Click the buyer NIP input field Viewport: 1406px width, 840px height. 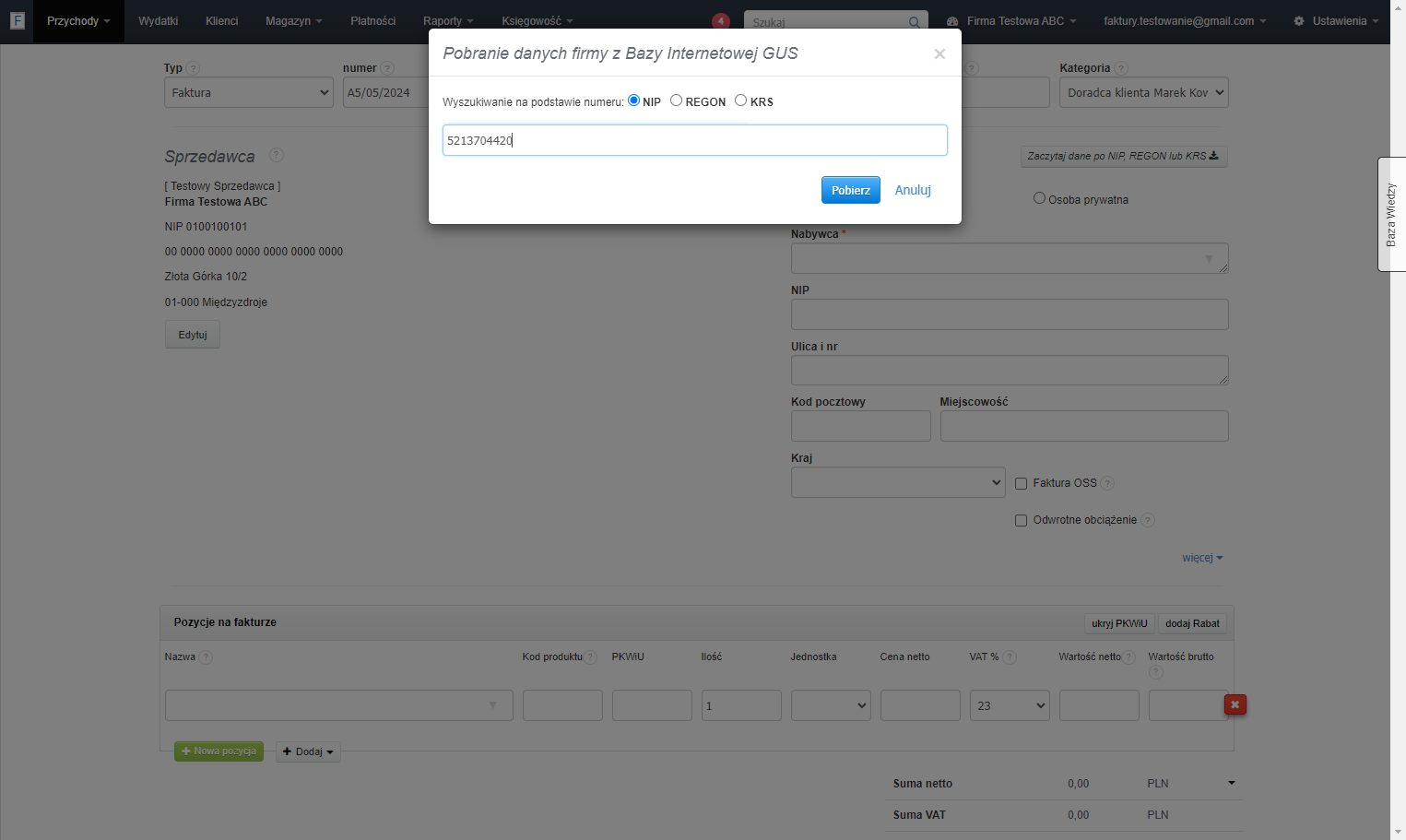tap(1010, 314)
